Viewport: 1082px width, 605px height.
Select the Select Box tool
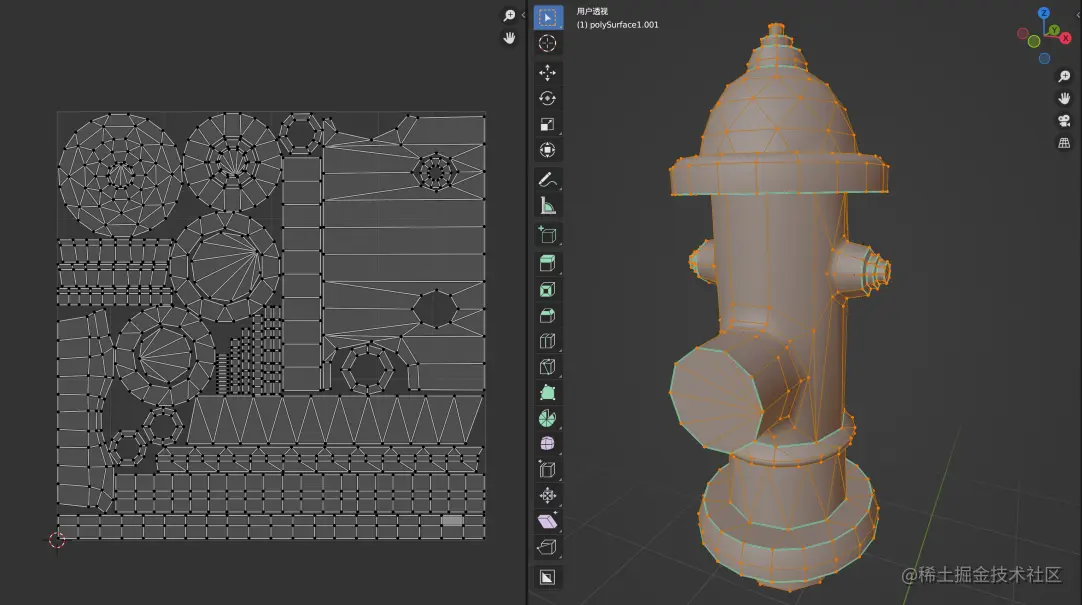coord(548,17)
